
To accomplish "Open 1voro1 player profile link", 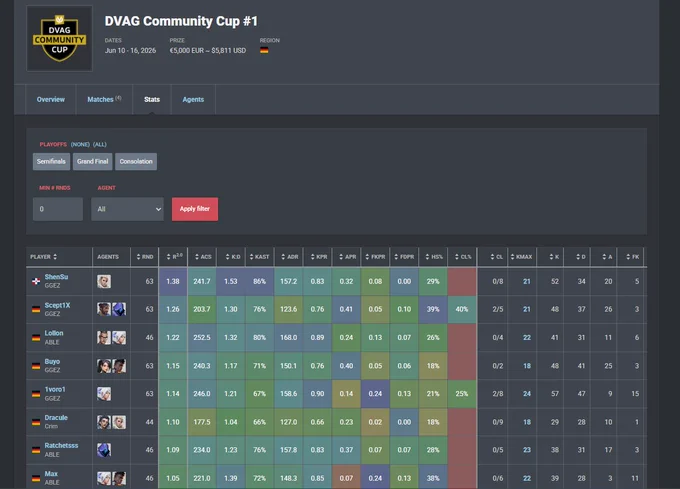I will 55,389.
